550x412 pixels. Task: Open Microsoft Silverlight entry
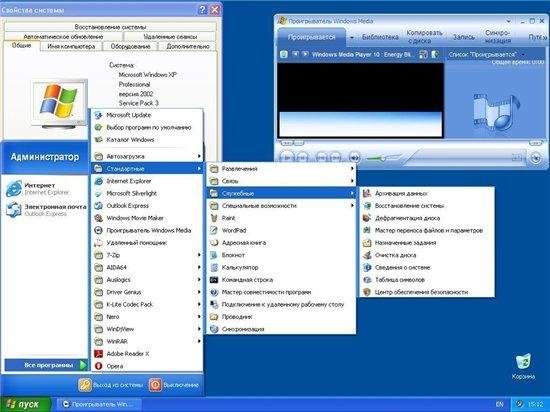pyautogui.click(x=147, y=193)
